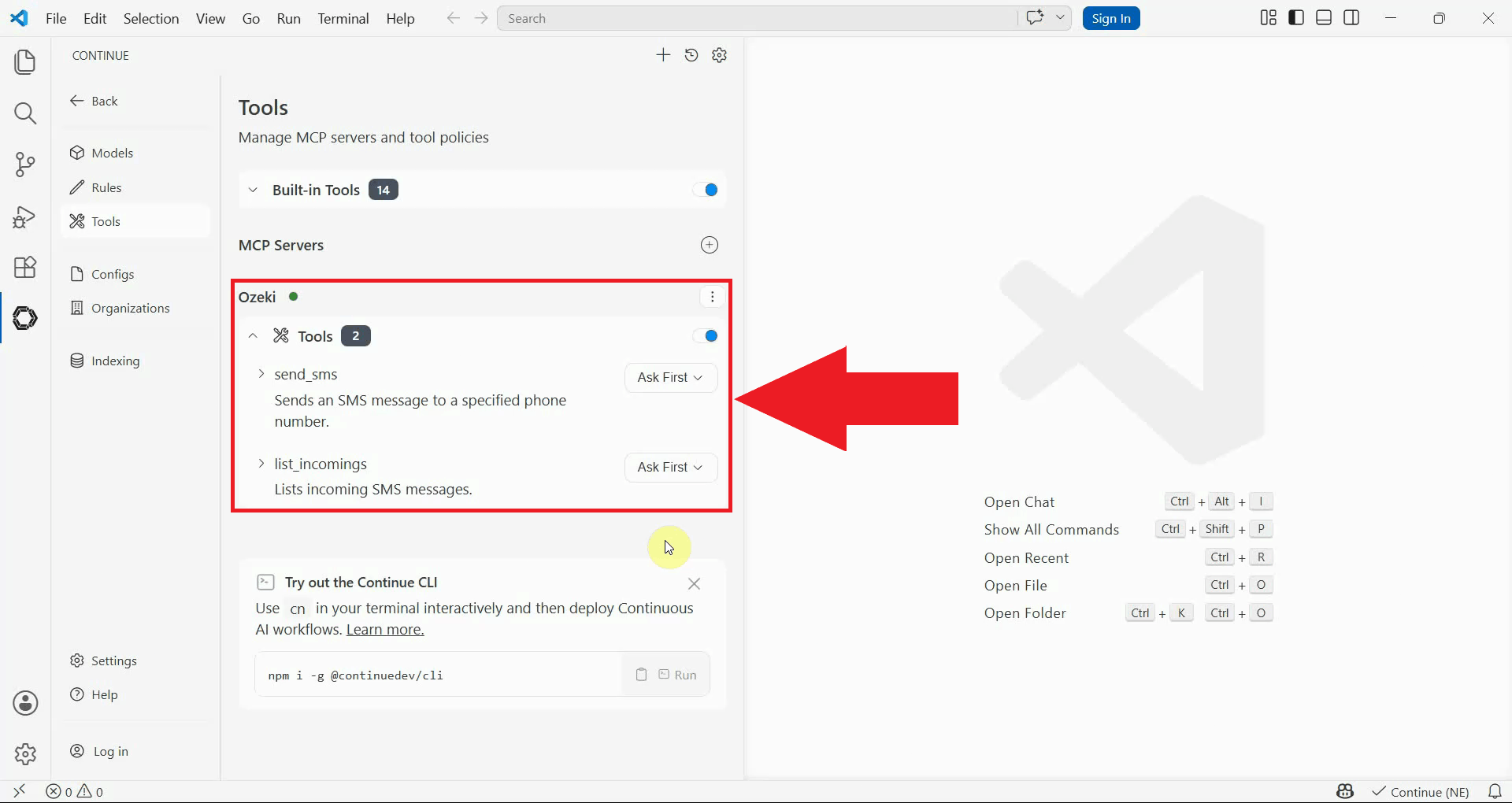Open Configs settings page
The width and height of the screenshot is (1512, 803).
pos(135,274)
